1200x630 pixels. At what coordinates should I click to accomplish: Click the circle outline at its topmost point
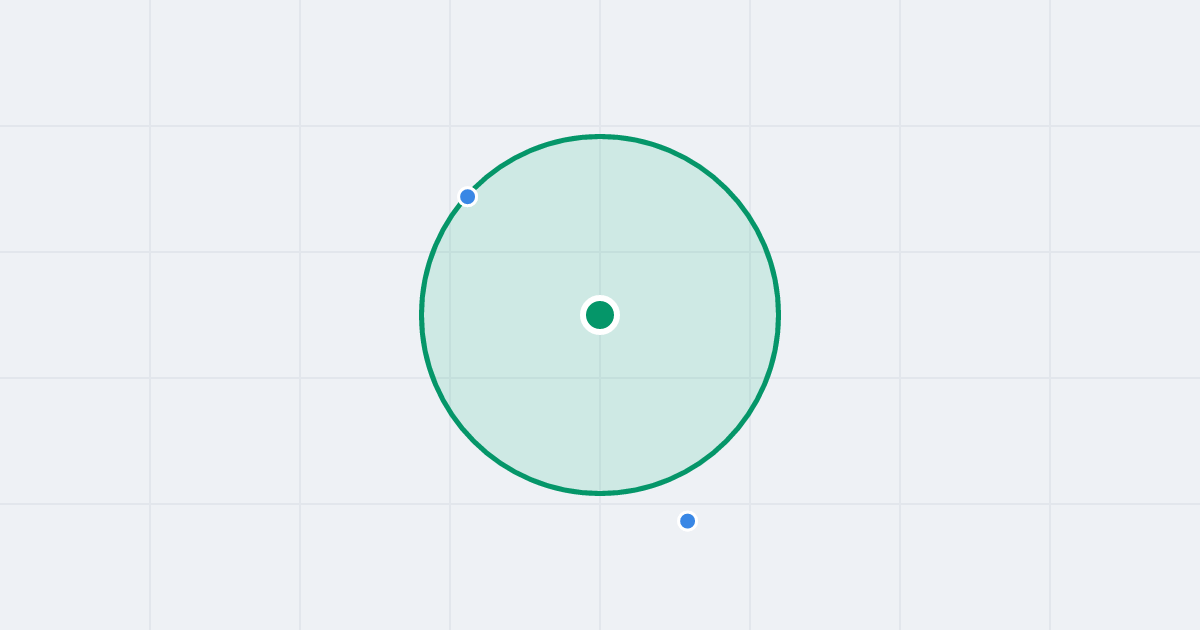point(600,136)
